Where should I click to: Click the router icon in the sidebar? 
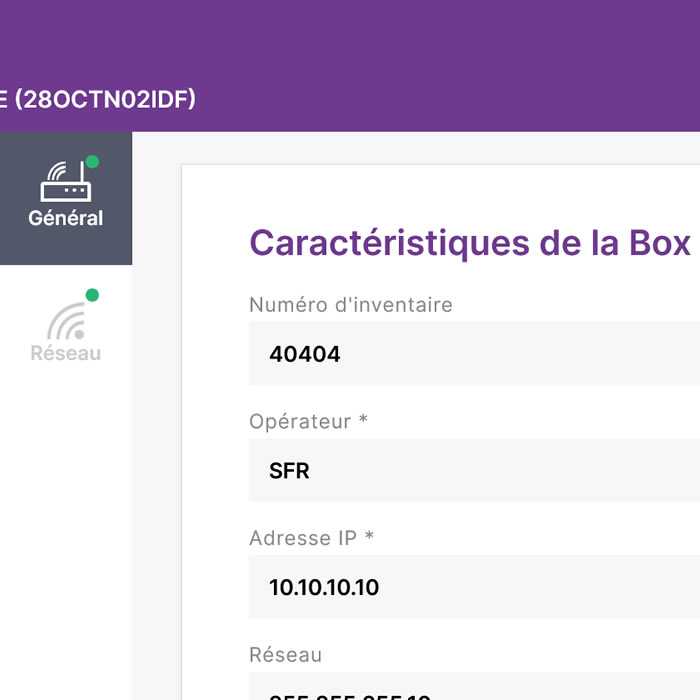coord(66,181)
